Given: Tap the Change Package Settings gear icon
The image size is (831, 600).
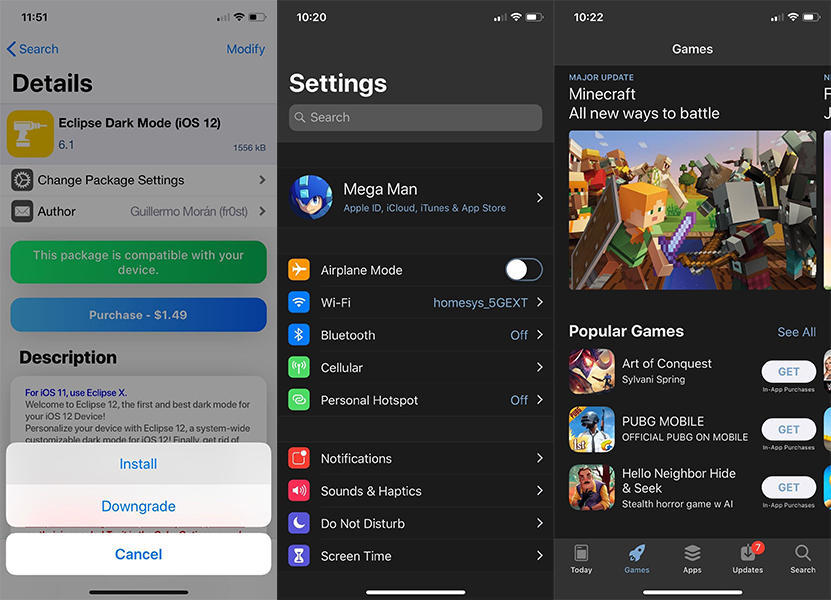Looking at the screenshot, I should tap(22, 180).
